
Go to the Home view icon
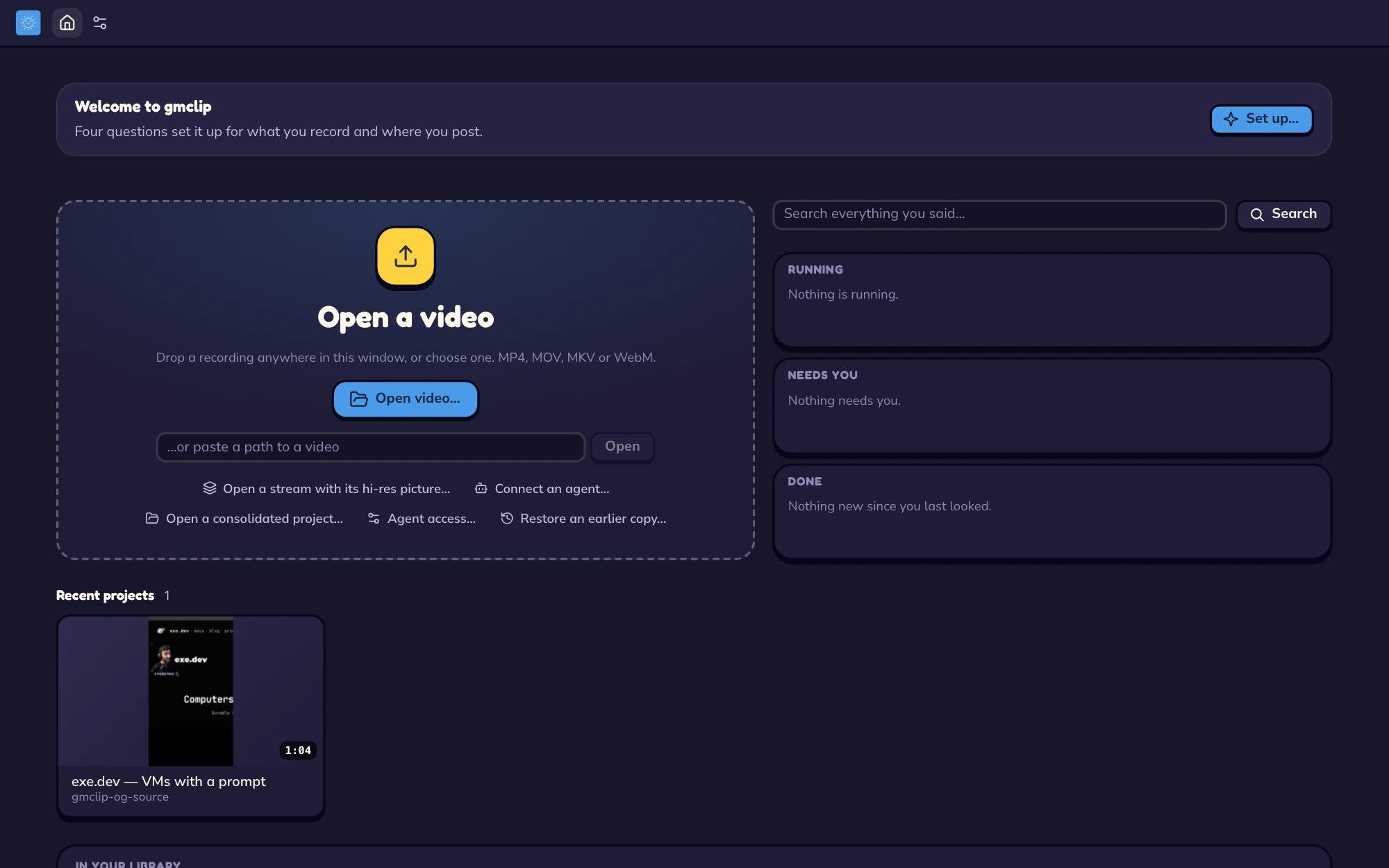(67, 23)
